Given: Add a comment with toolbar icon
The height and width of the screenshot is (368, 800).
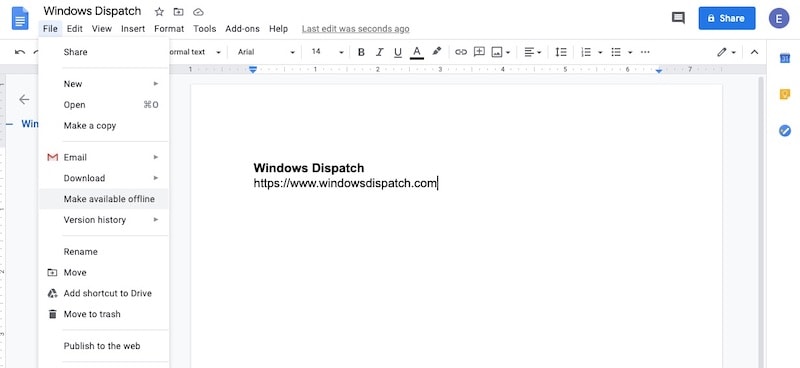Looking at the screenshot, I should click(x=479, y=52).
